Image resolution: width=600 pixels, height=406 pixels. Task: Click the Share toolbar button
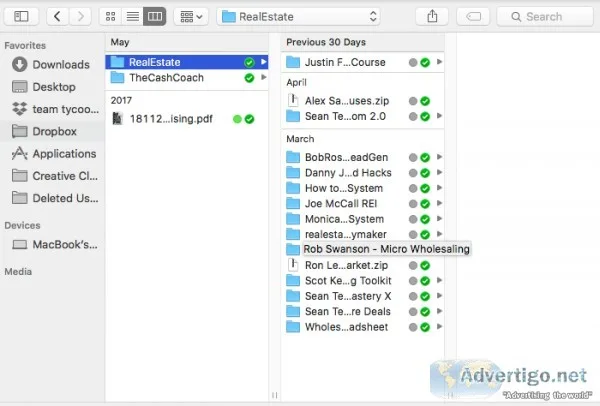(x=432, y=16)
